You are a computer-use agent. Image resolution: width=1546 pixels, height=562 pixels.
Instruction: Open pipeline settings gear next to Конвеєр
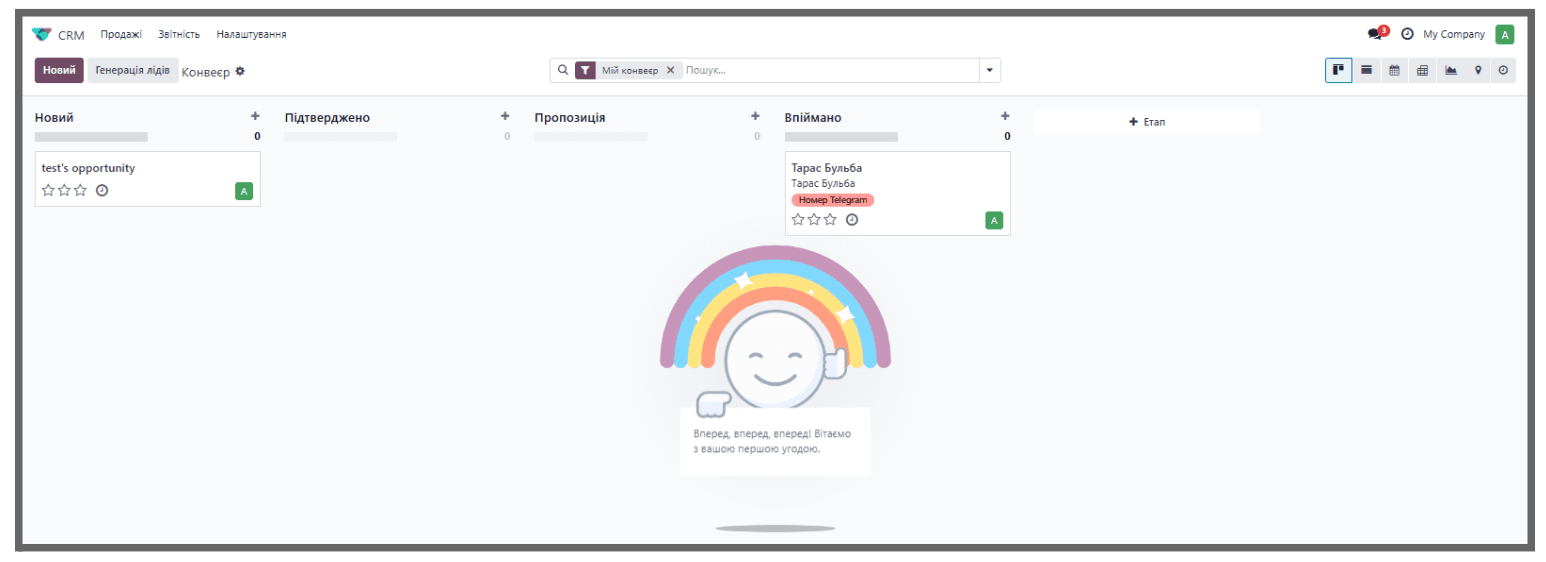(240, 71)
